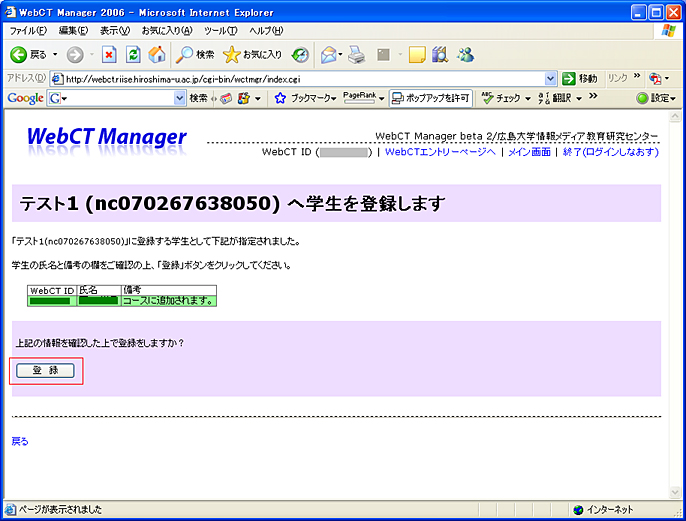
Task: Click the Google toolbar logo
Action: pos(25,98)
